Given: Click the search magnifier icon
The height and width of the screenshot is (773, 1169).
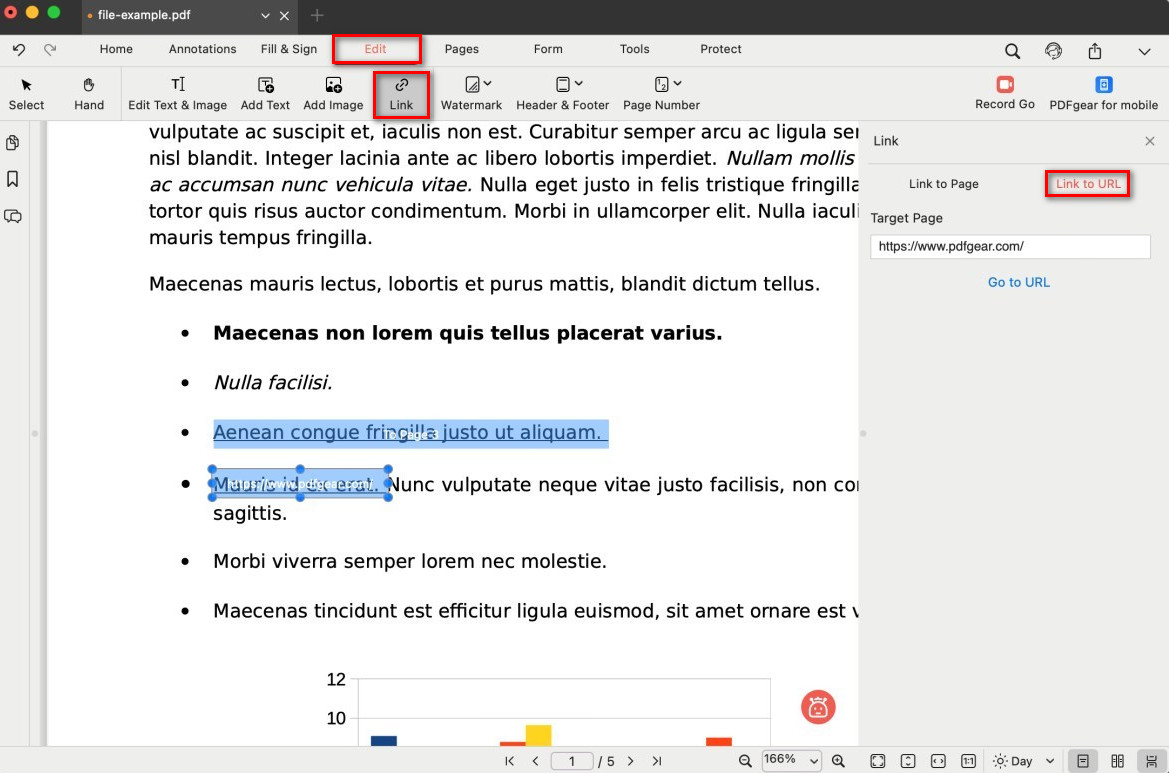Looking at the screenshot, I should click(x=1012, y=51).
